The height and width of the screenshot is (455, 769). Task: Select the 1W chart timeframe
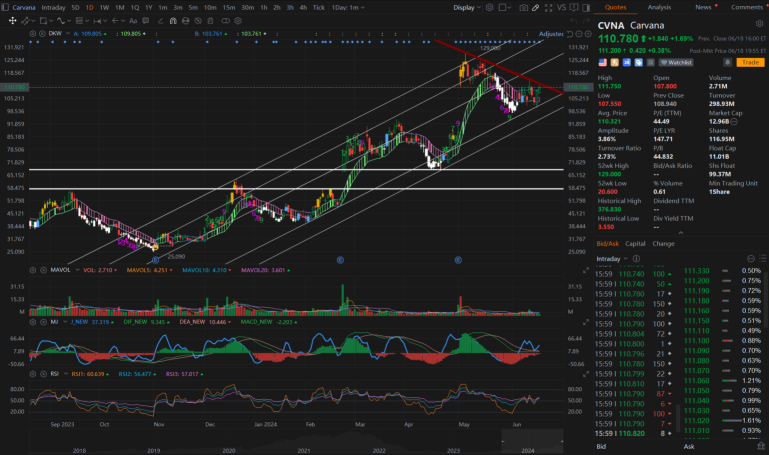click(x=104, y=7)
